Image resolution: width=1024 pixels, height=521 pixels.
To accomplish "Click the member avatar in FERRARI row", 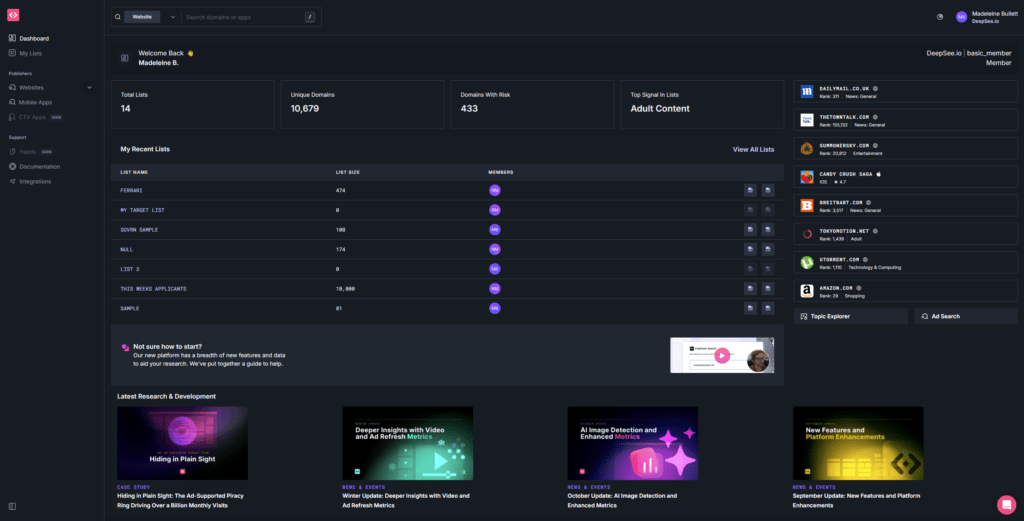I will click(x=495, y=191).
